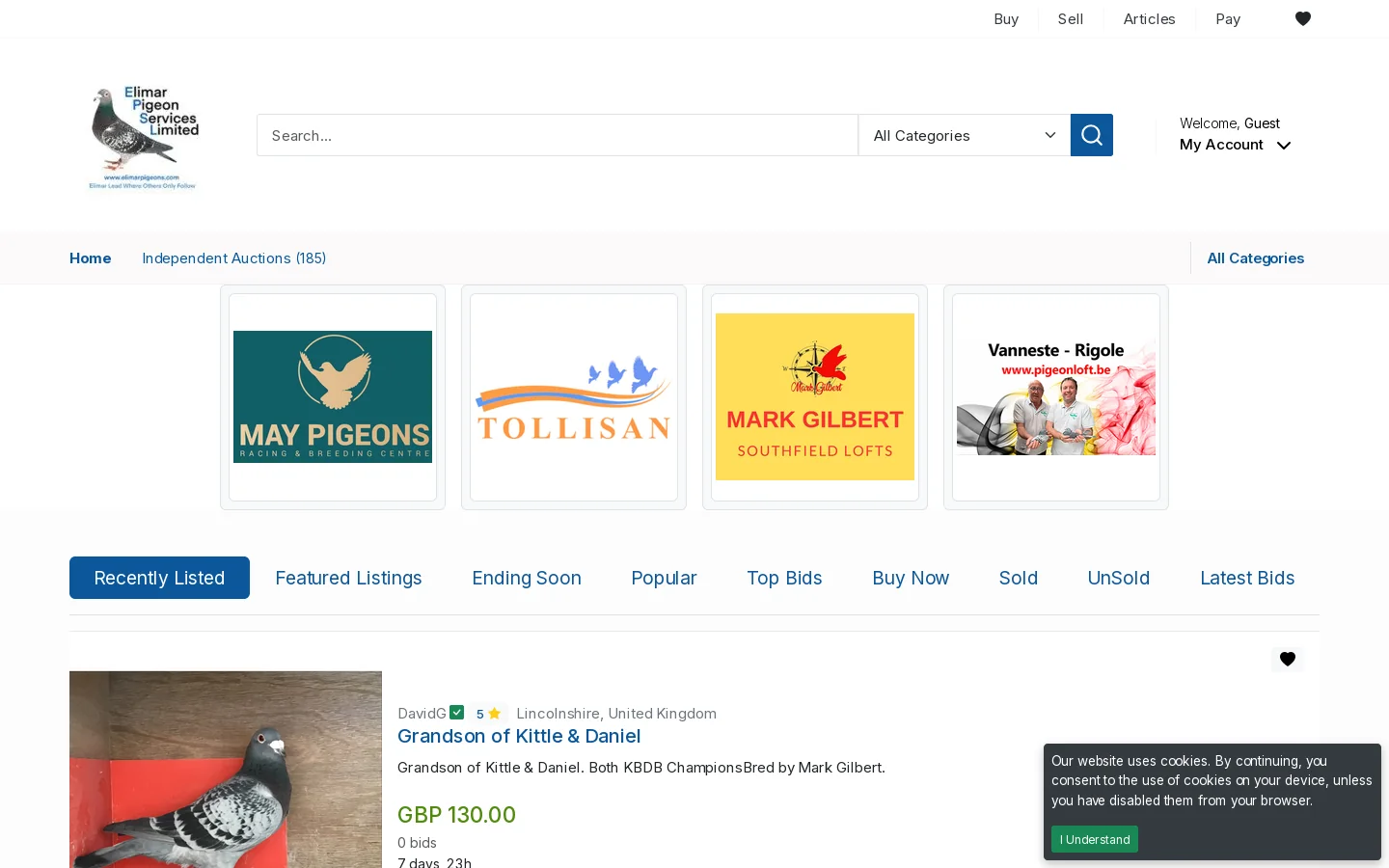Add Grandson of Kittle listing to favorites
1389x868 pixels.
point(1287,659)
